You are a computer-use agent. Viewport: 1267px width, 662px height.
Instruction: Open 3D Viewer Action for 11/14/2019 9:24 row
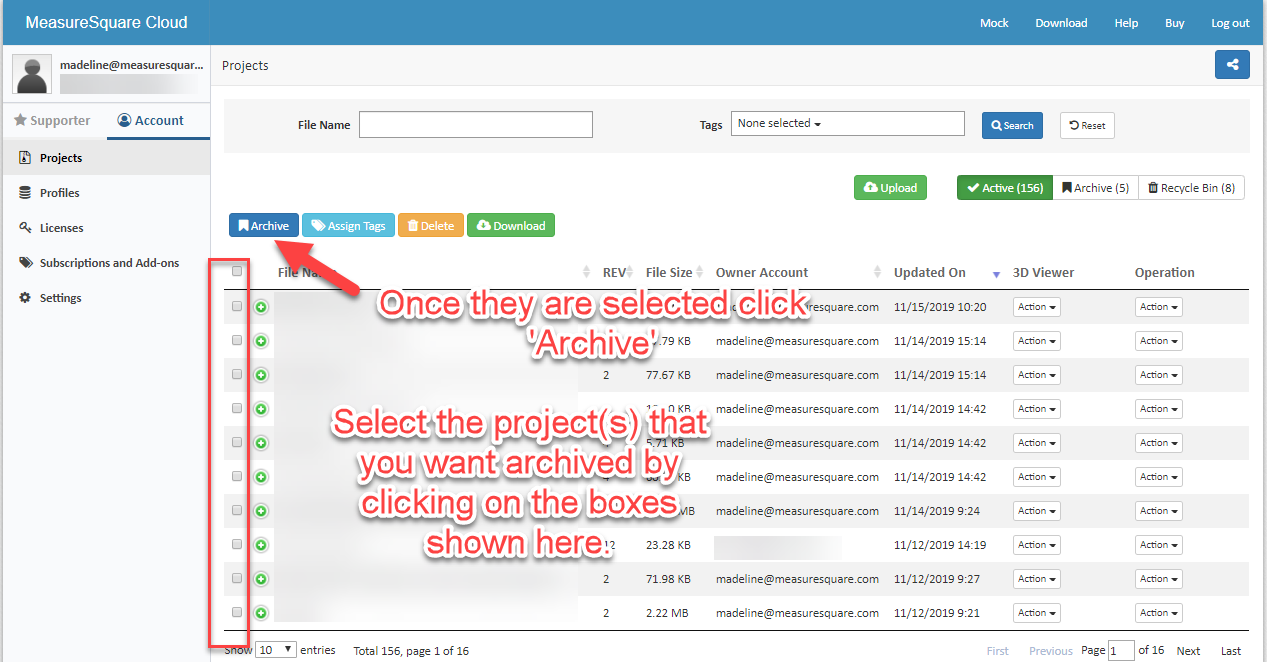pyautogui.click(x=1037, y=511)
